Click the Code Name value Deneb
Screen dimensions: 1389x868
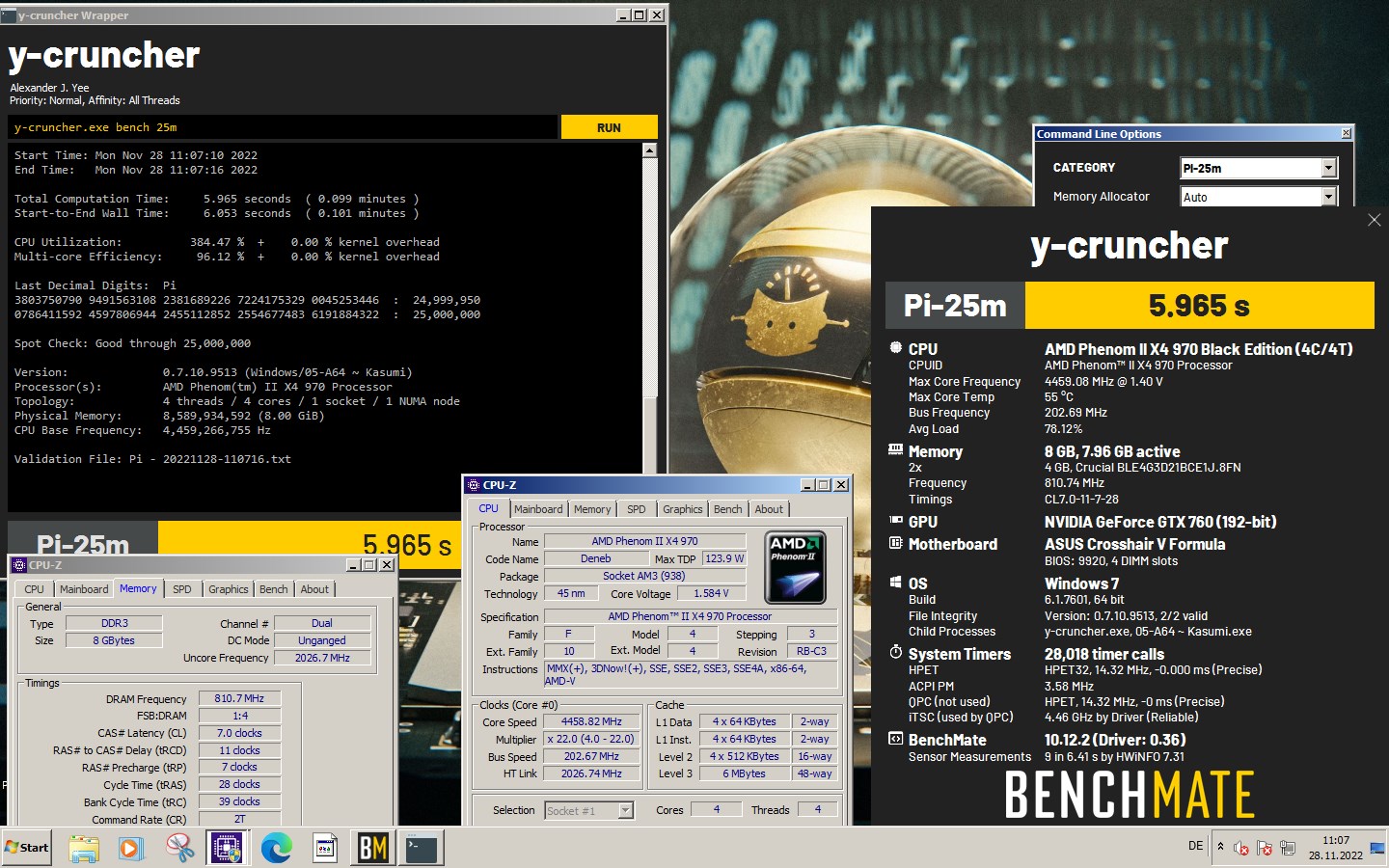click(x=596, y=558)
